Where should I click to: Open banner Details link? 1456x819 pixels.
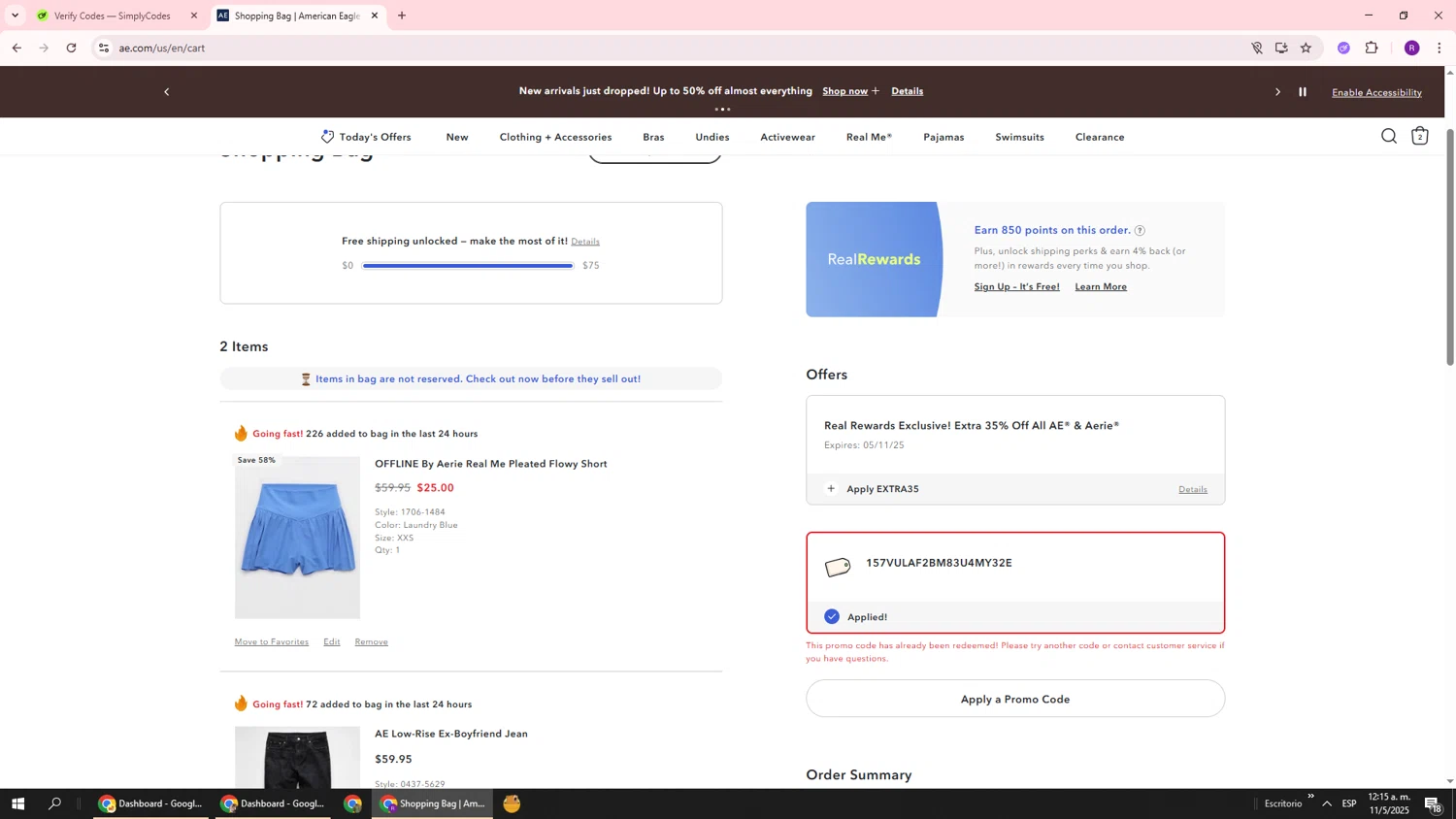tap(908, 91)
